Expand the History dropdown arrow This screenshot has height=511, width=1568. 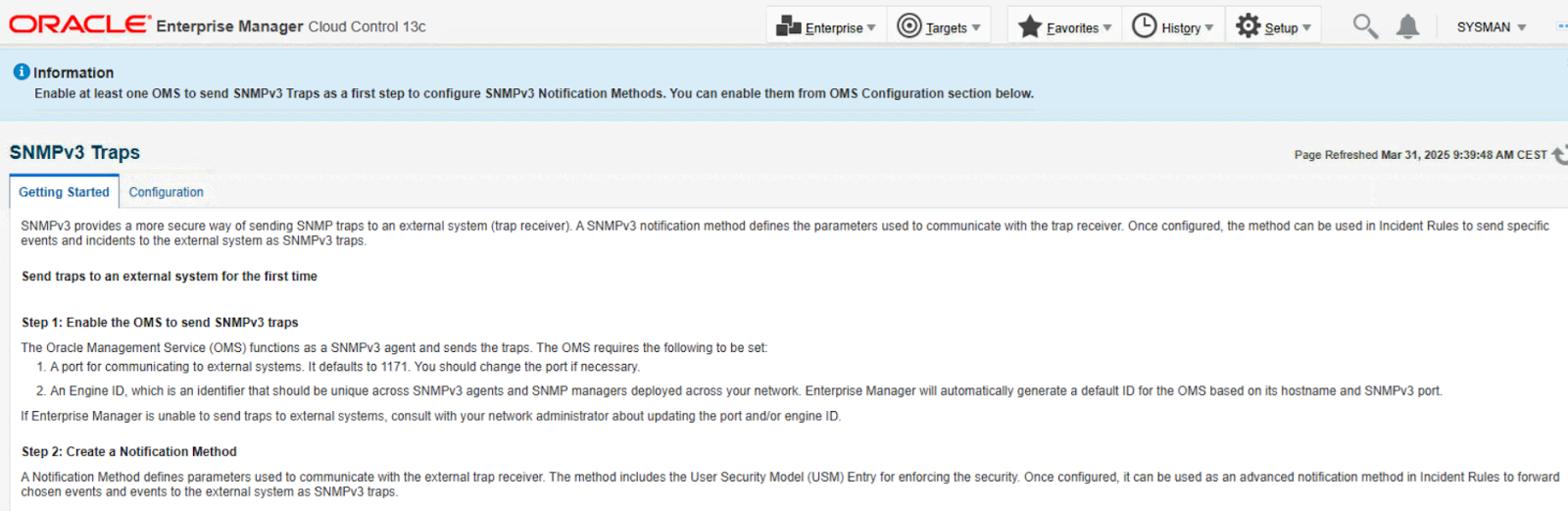(x=1209, y=27)
